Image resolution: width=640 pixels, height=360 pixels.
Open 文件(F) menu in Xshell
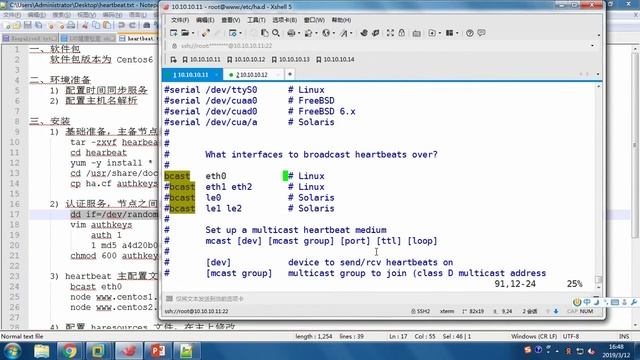tap(180, 20)
